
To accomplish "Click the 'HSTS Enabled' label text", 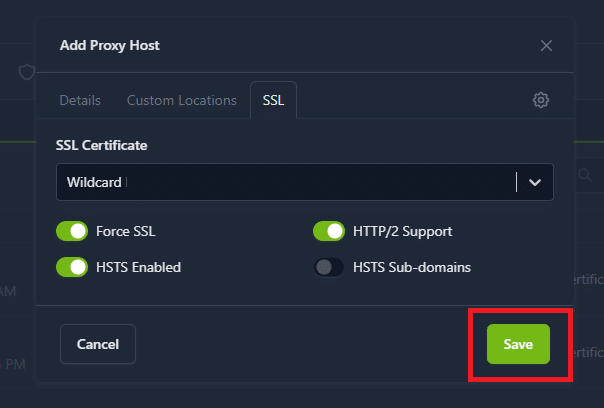I will (138, 267).
